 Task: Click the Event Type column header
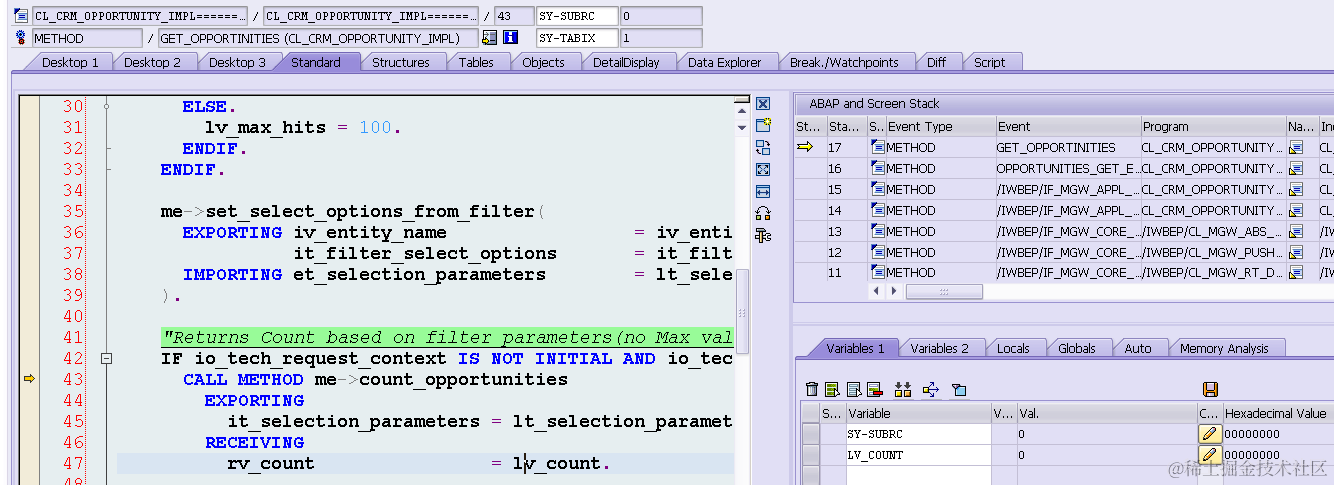click(940, 126)
